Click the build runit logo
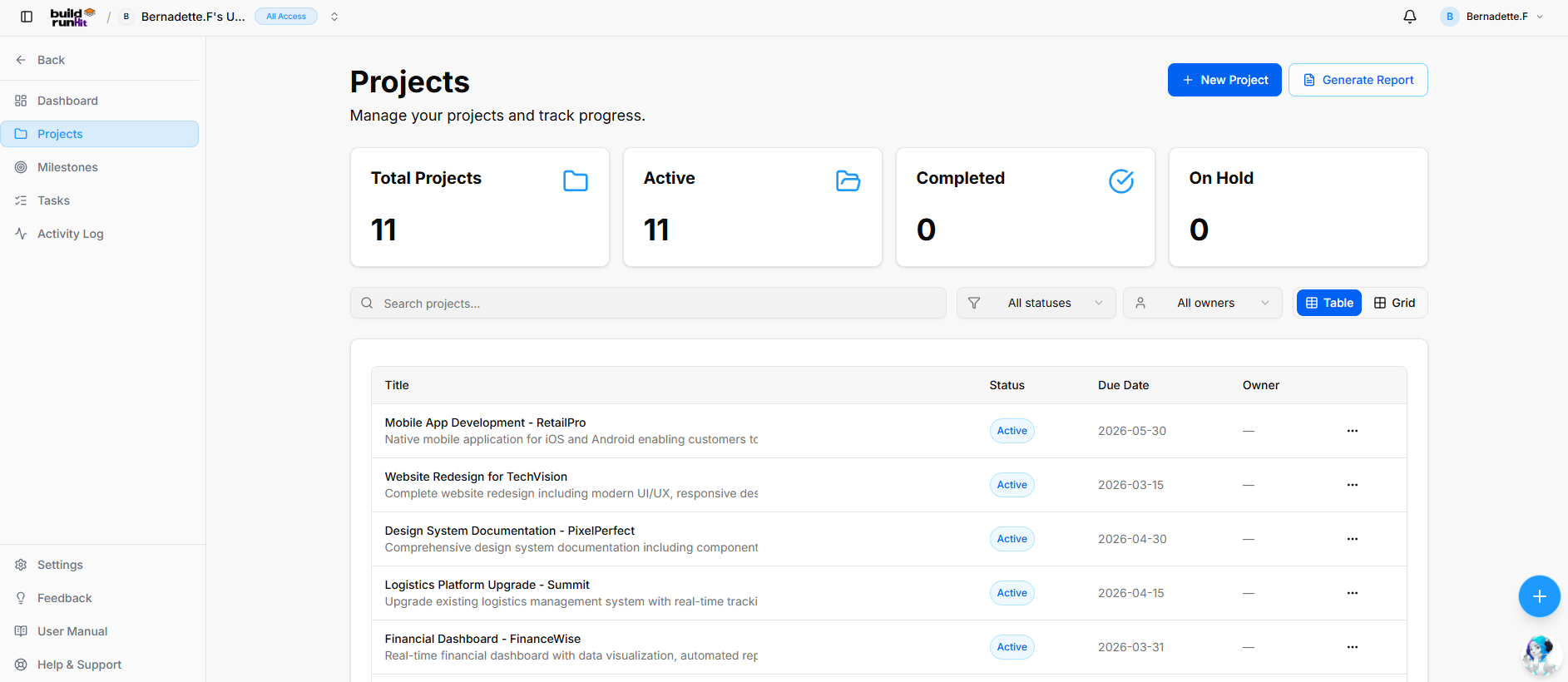 [73, 17]
